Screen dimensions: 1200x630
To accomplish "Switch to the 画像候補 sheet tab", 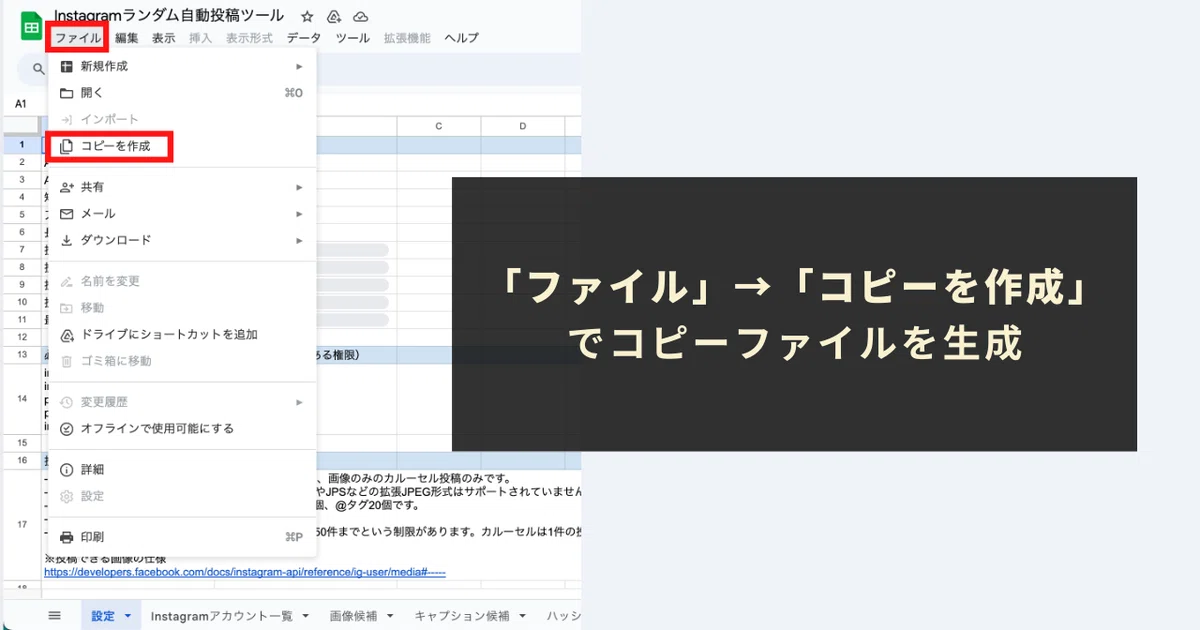I will tap(355, 616).
